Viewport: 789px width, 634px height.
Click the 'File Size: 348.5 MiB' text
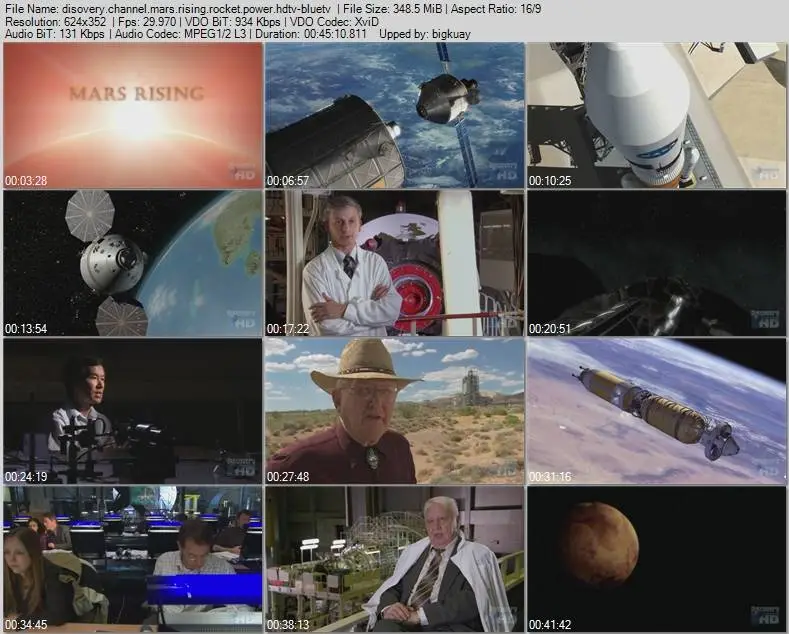[x=393, y=9]
